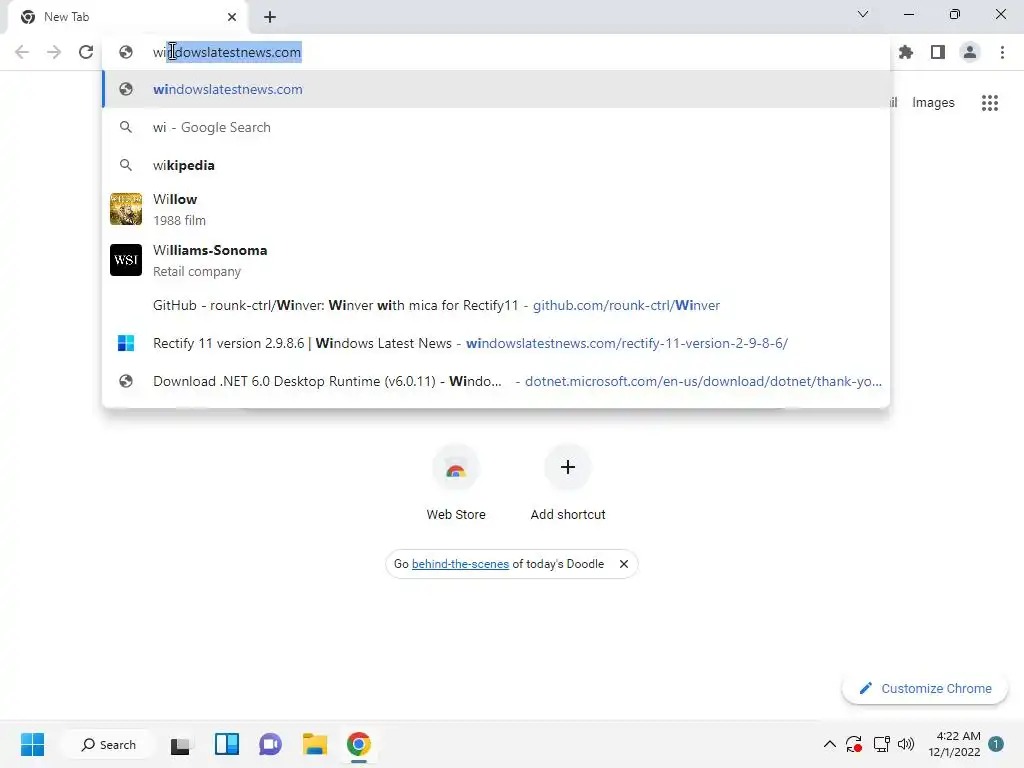1024x768 pixels.
Task: Open the Windows Start menu
Action: click(32, 744)
